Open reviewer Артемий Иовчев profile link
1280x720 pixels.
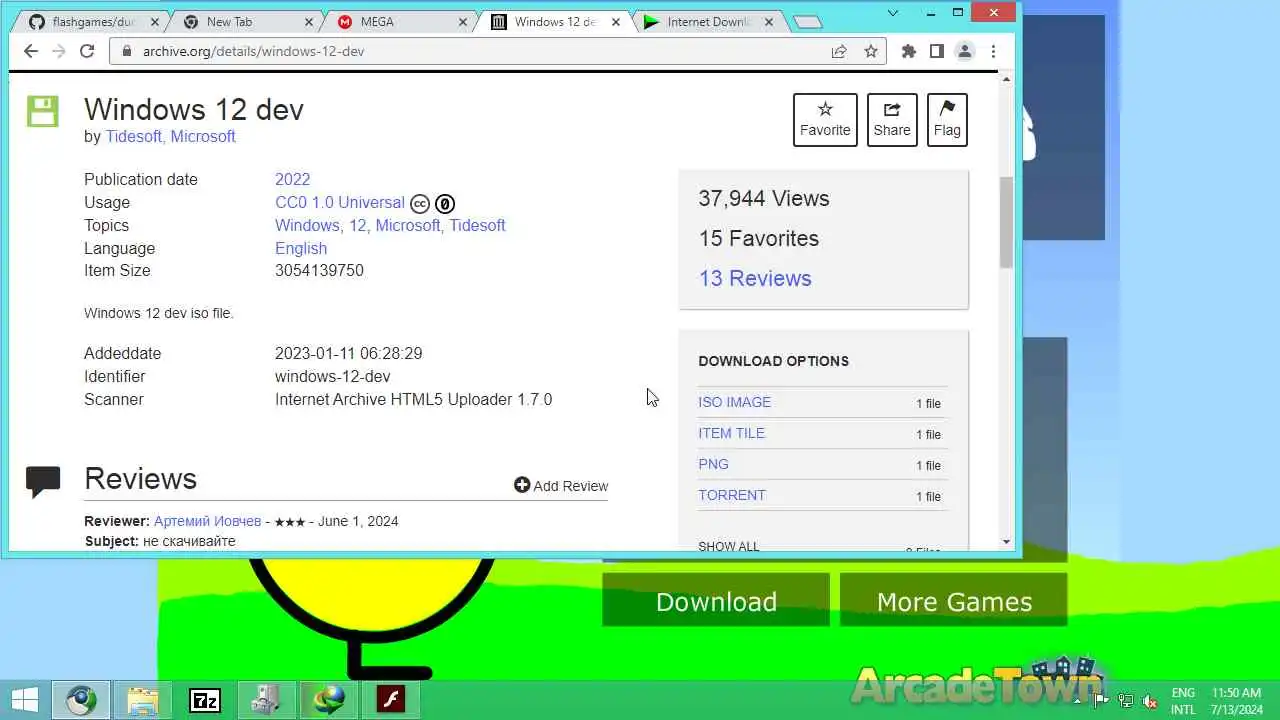pos(207,521)
